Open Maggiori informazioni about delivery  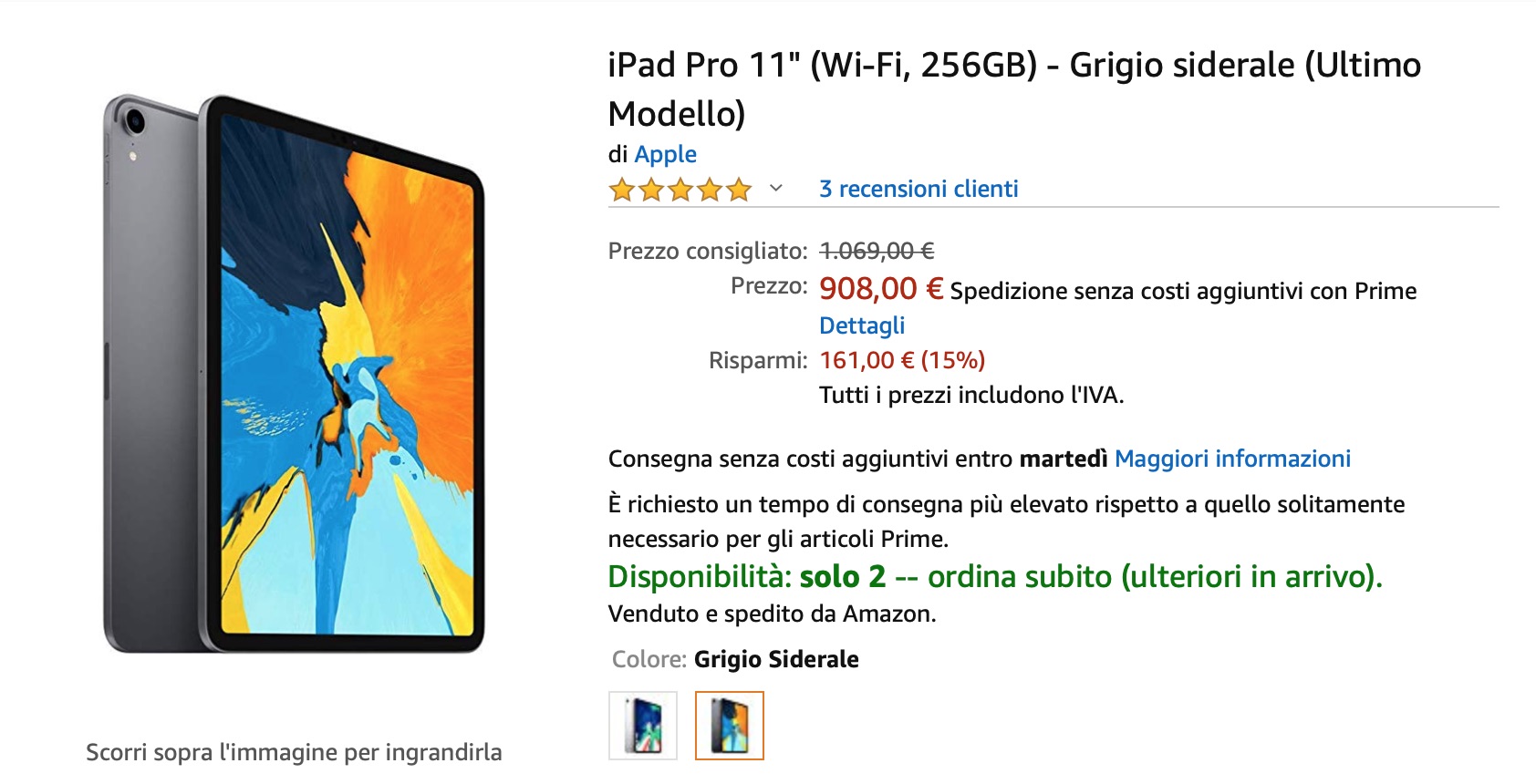point(1233,459)
